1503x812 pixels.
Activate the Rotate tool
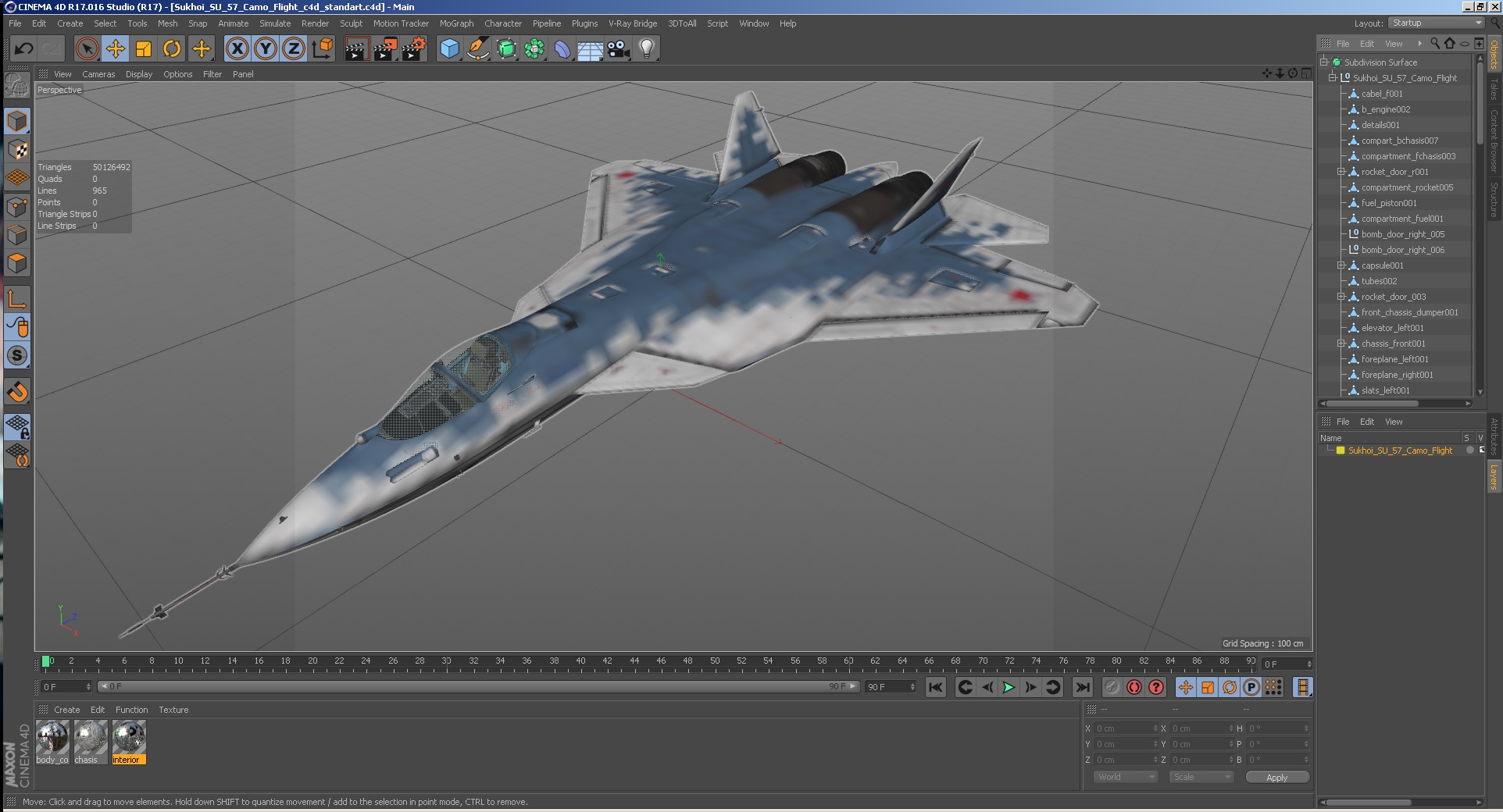(x=172, y=49)
